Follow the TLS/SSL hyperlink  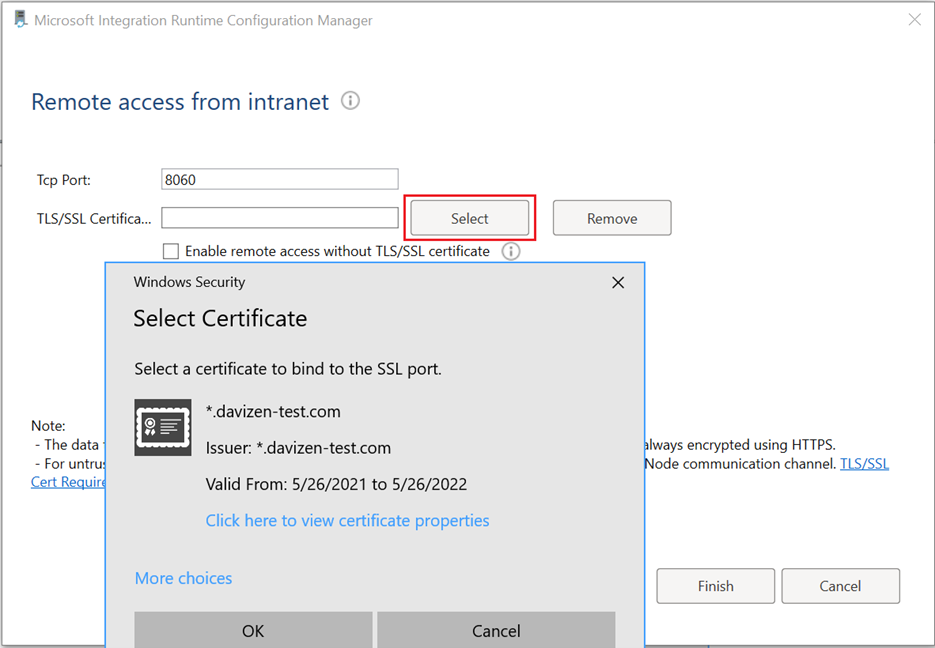[x=864, y=463]
